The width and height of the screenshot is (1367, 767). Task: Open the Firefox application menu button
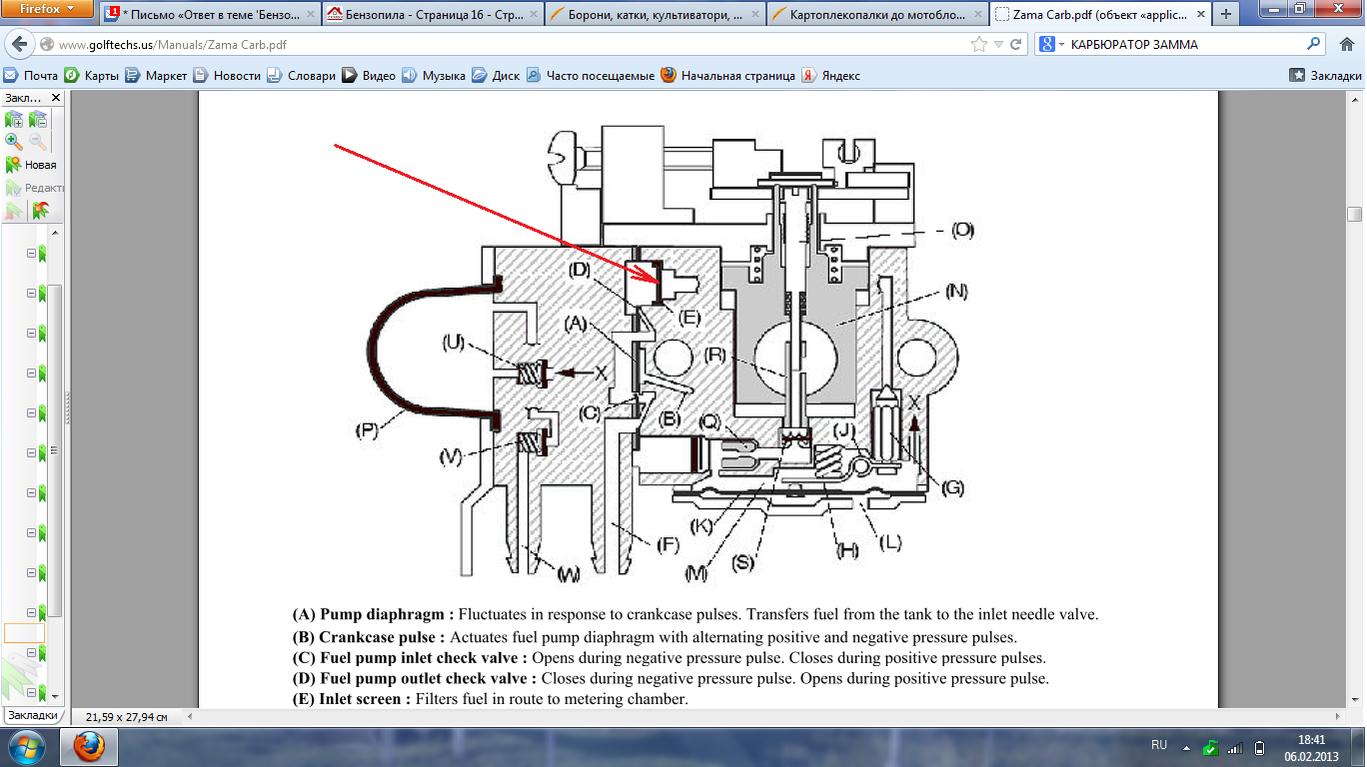(48, 9)
